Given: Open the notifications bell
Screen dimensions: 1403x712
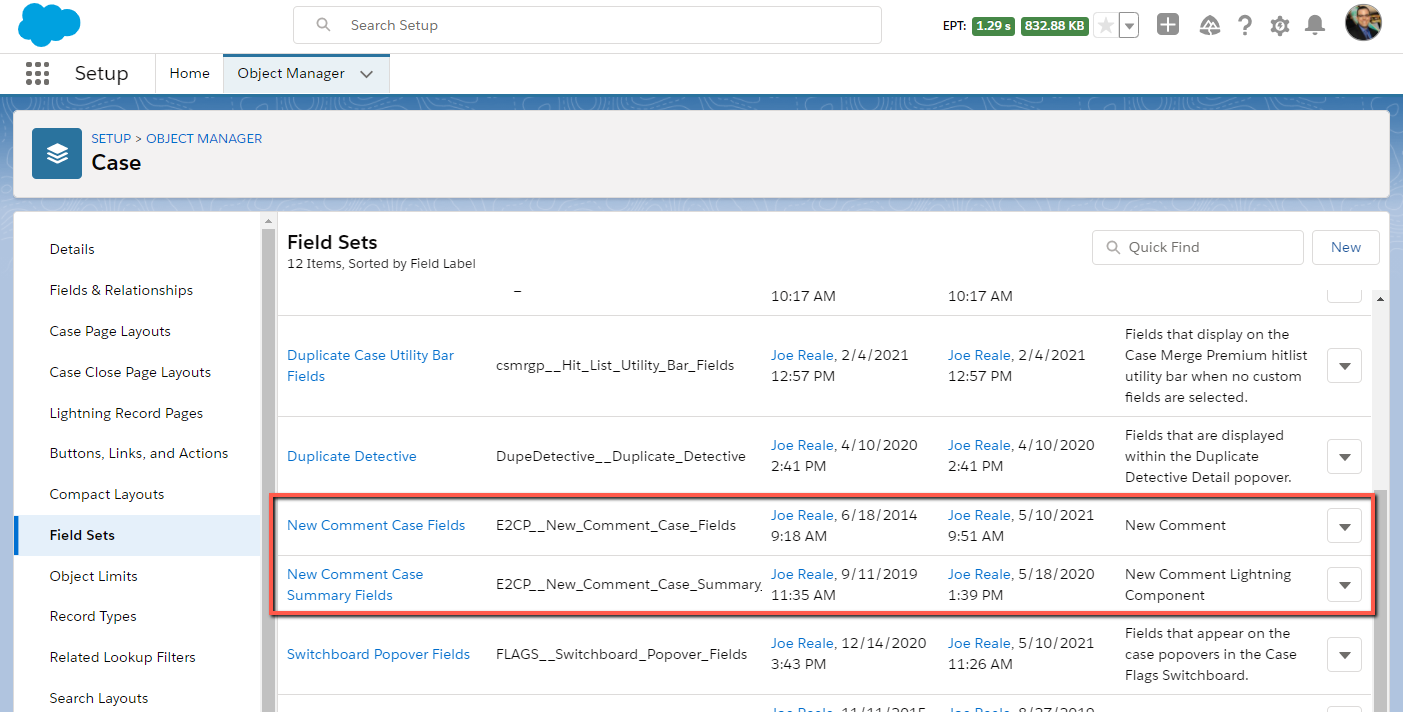Looking at the screenshot, I should [1315, 26].
